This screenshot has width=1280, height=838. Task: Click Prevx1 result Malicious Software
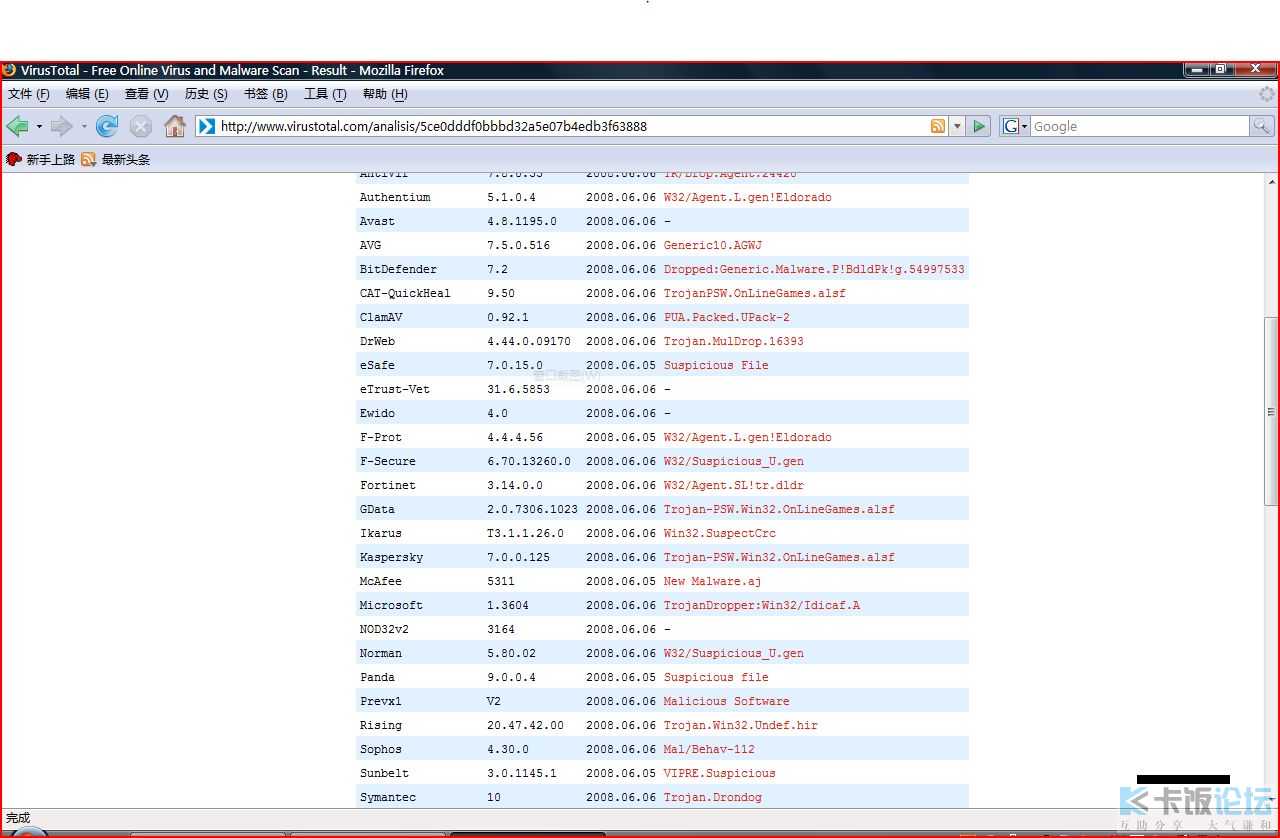727,701
